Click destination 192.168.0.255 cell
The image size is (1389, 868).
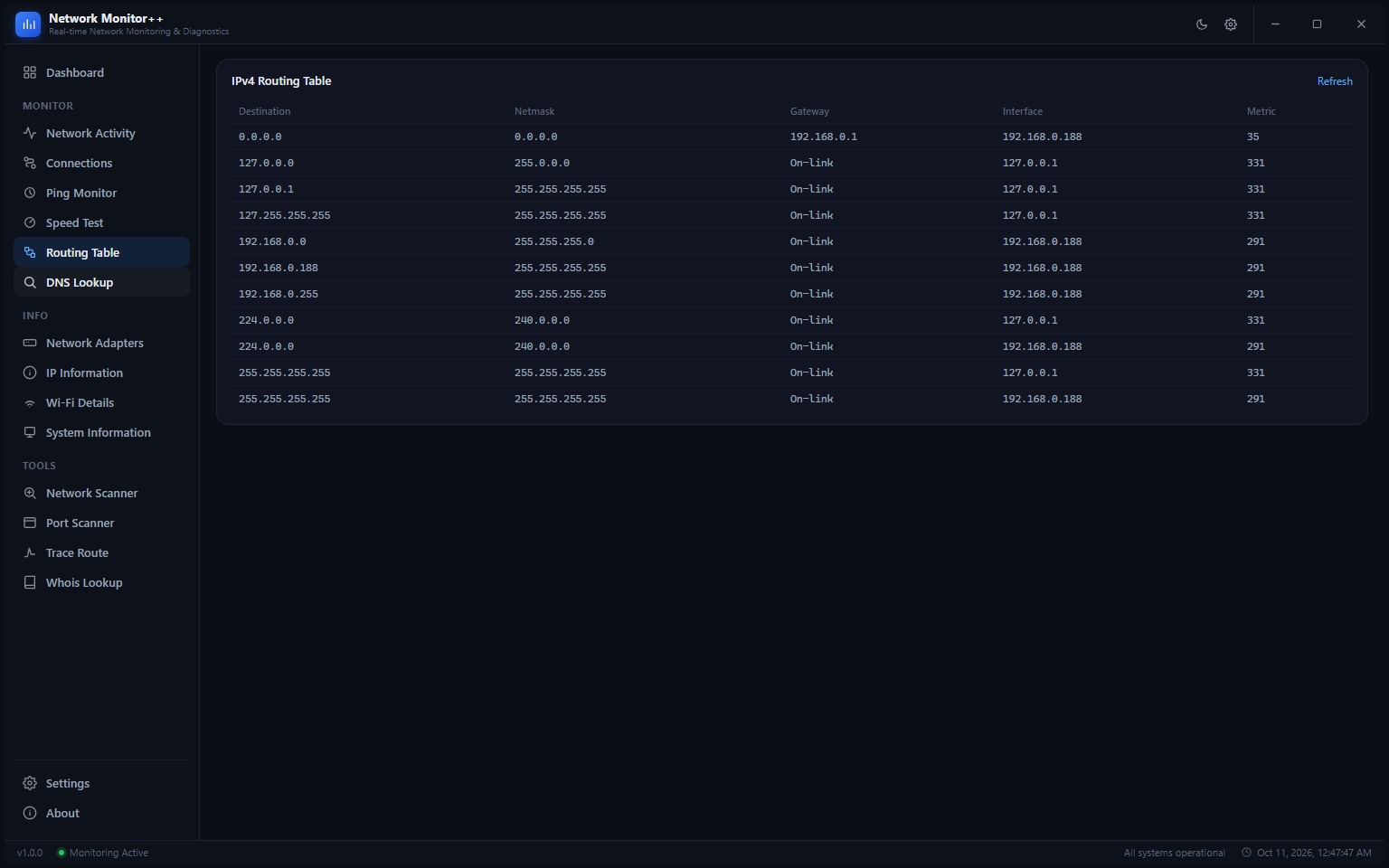pos(279,294)
